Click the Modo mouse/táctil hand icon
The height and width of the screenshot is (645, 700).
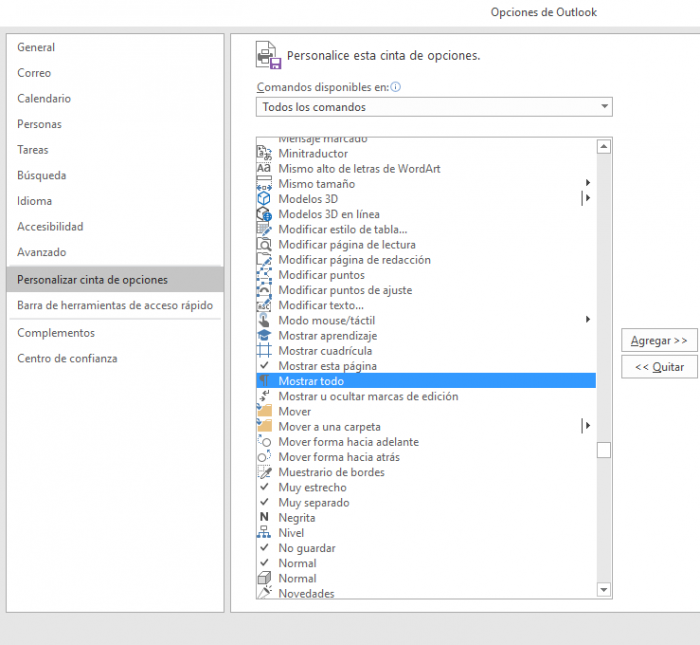click(264, 320)
